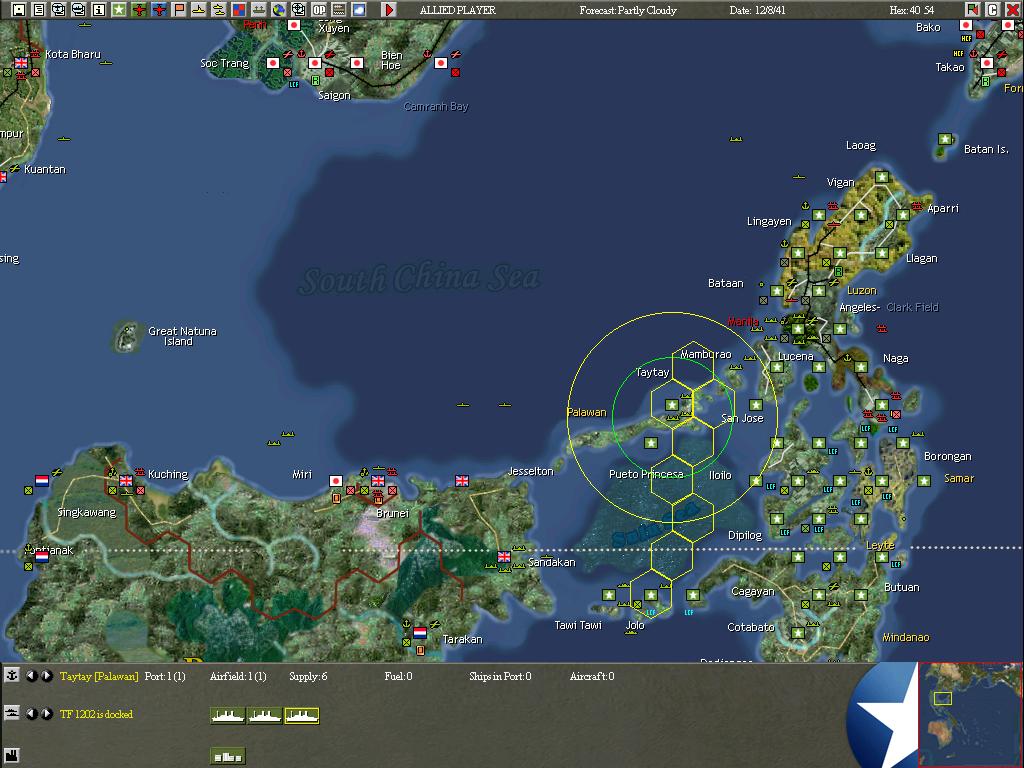Click Japanese flag at Takao
1024x768 pixels.
tap(987, 63)
